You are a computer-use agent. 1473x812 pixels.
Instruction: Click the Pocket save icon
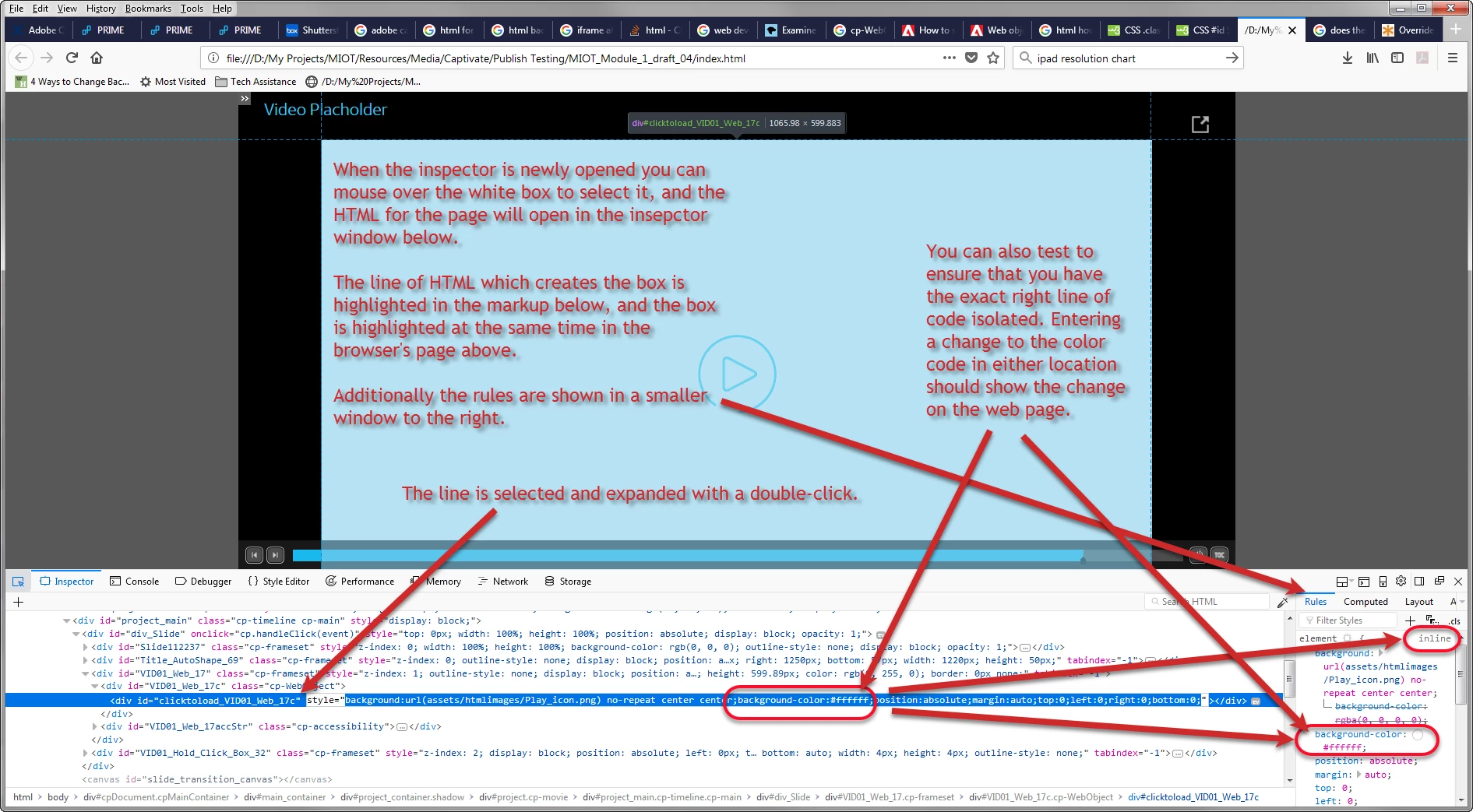click(971, 58)
